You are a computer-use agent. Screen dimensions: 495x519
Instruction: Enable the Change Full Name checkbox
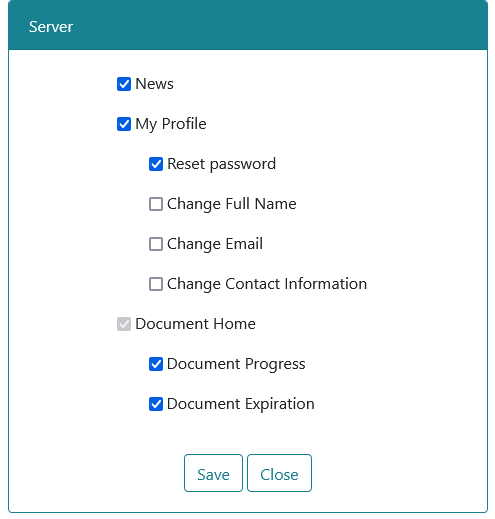tap(156, 204)
